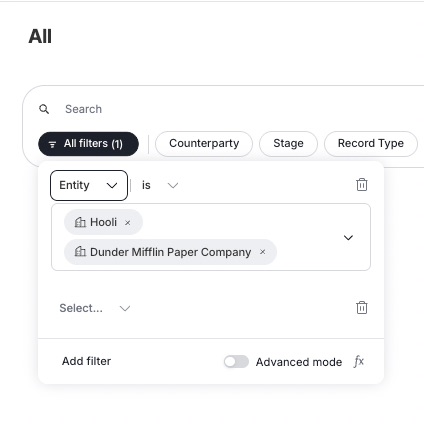Click Add filter
This screenshot has width=424, height=424.
pyautogui.click(x=86, y=361)
